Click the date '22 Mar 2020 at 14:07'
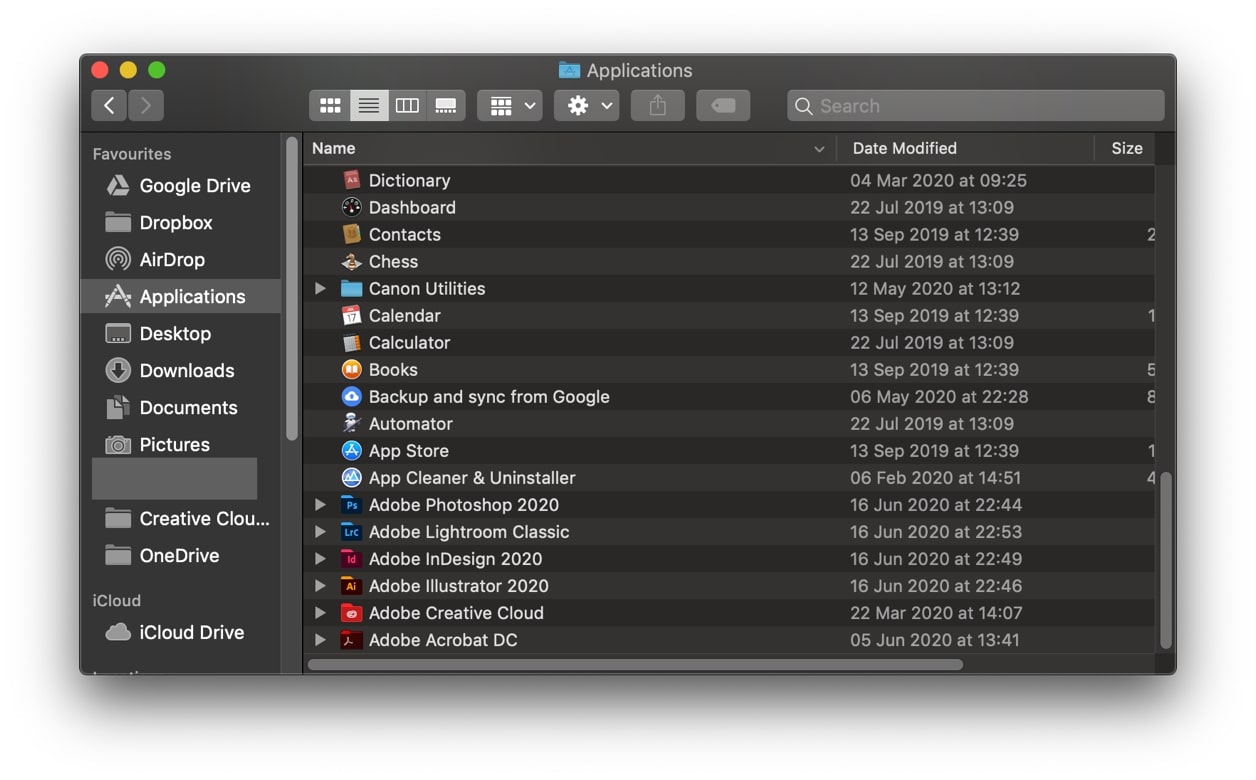The image size is (1256, 780). [936, 612]
